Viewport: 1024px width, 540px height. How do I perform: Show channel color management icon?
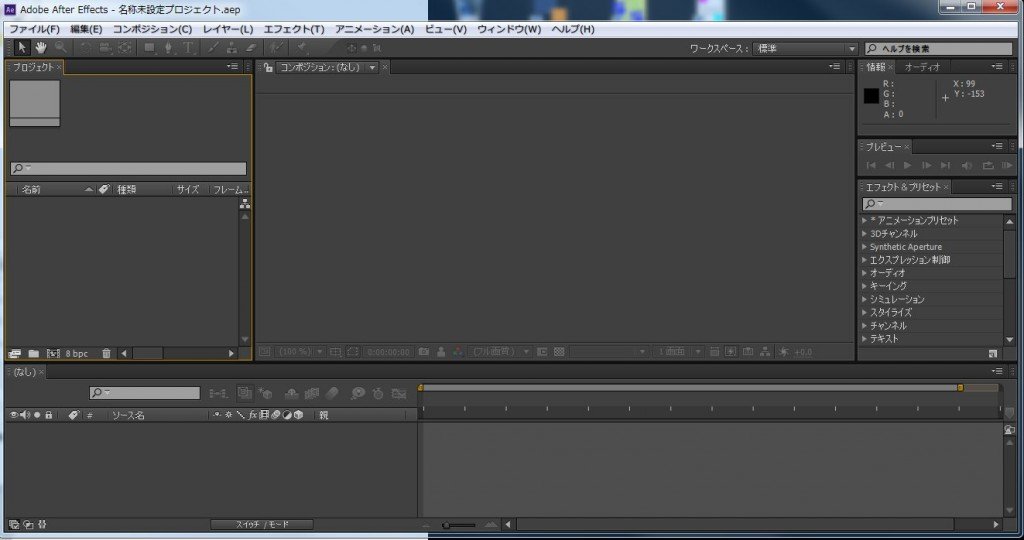[458, 351]
